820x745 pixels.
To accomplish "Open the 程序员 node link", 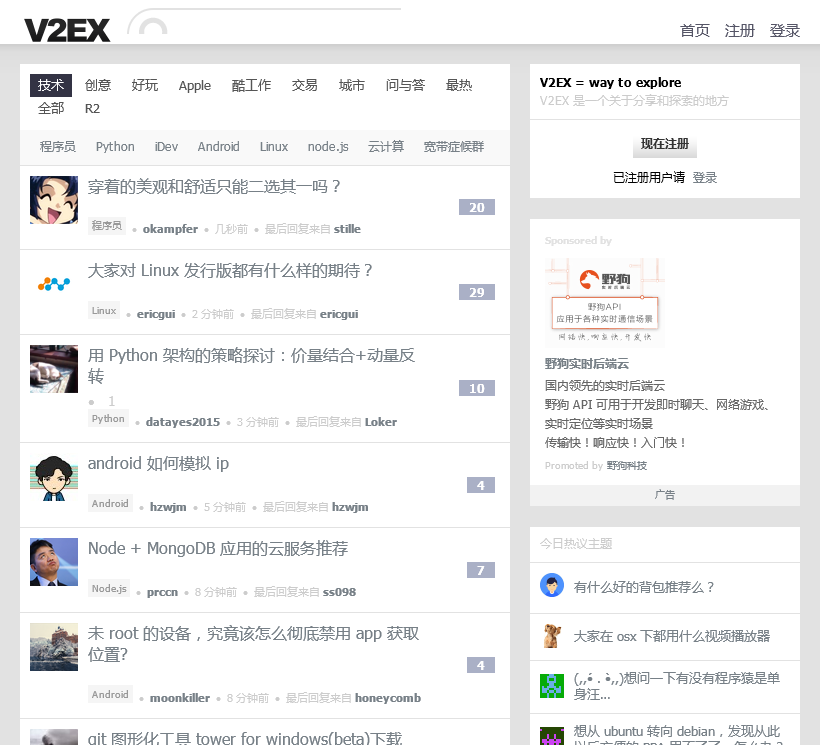I will 58,147.
